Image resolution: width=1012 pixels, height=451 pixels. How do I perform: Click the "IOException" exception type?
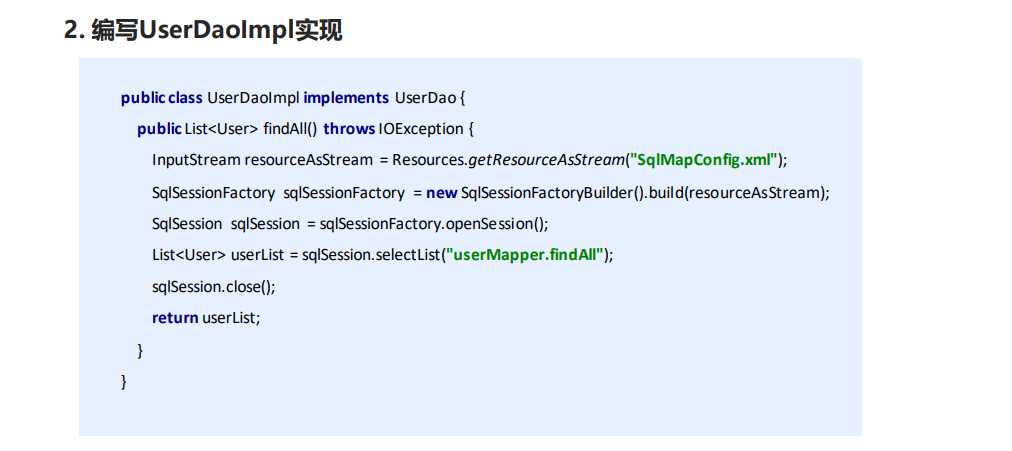point(421,129)
